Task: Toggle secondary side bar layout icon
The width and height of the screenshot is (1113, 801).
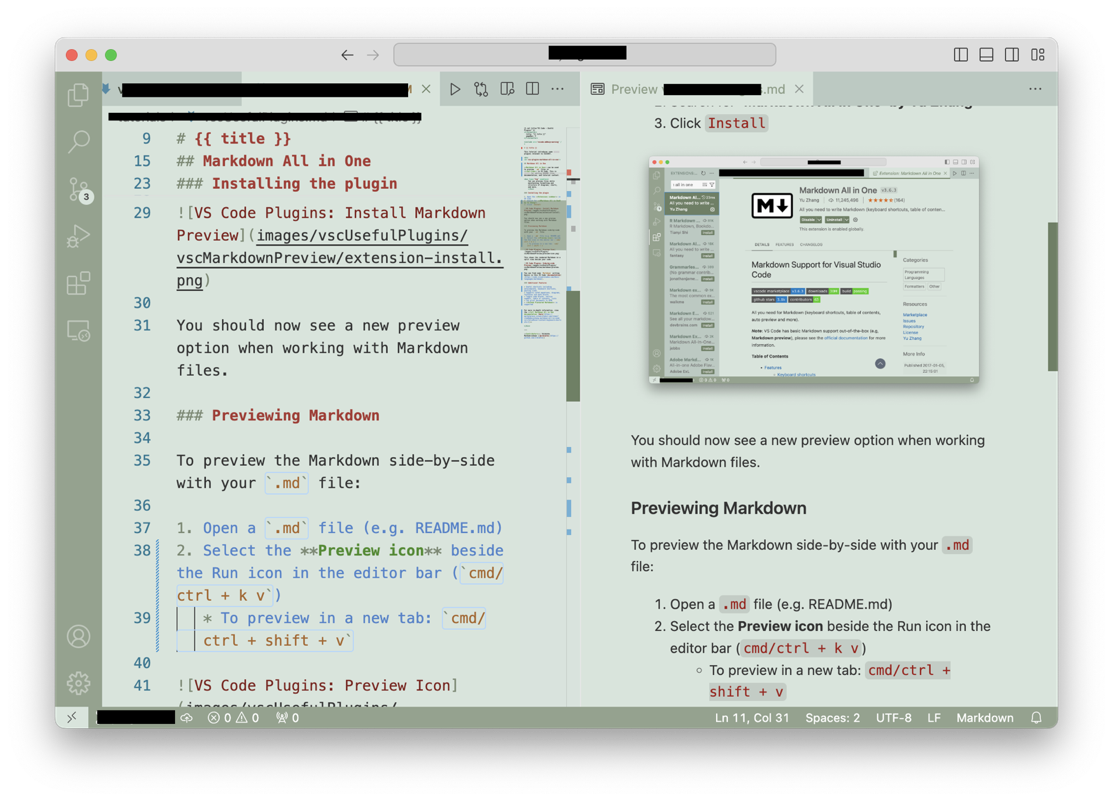Action: click(1011, 55)
